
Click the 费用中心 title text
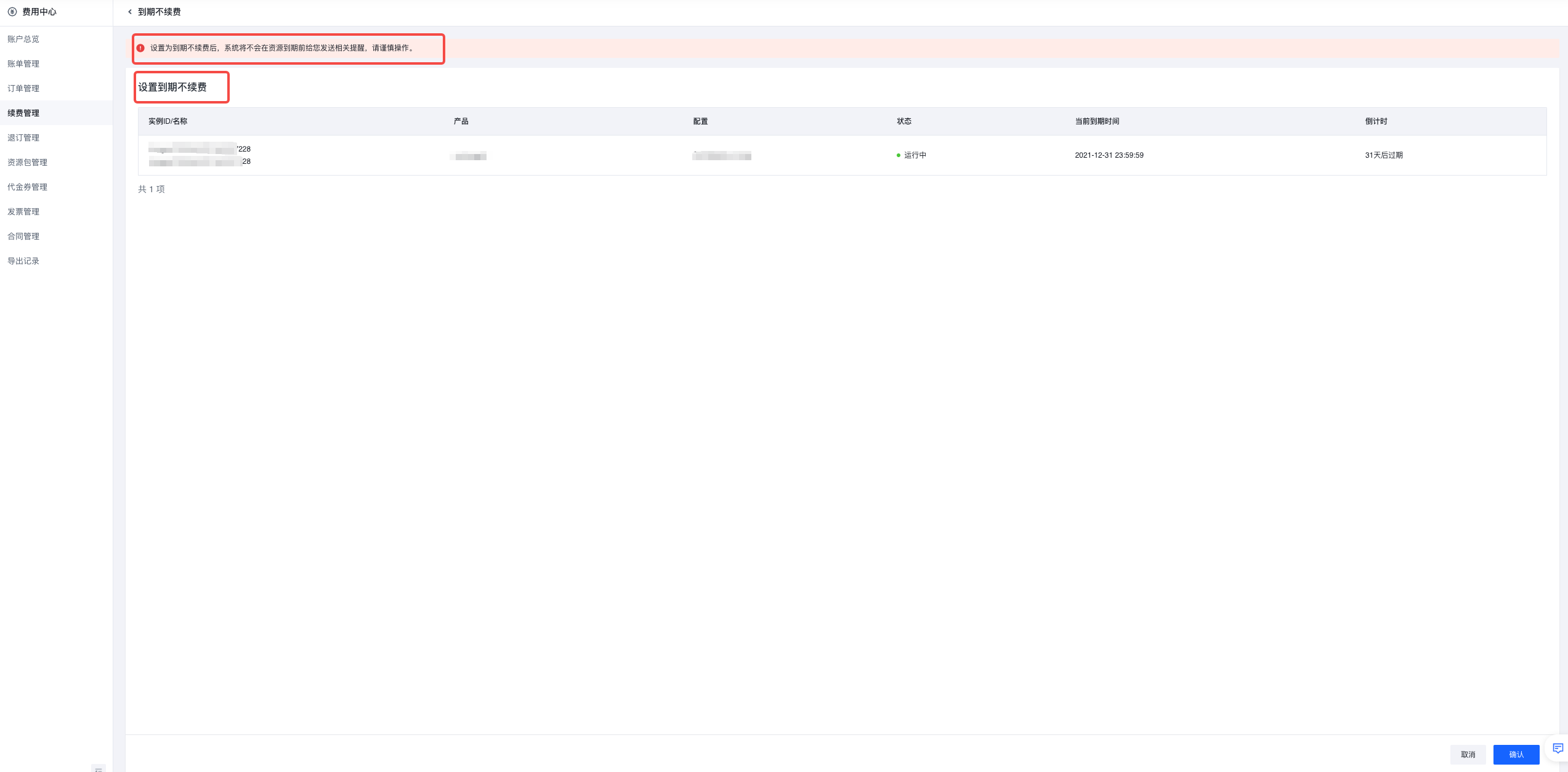[39, 12]
